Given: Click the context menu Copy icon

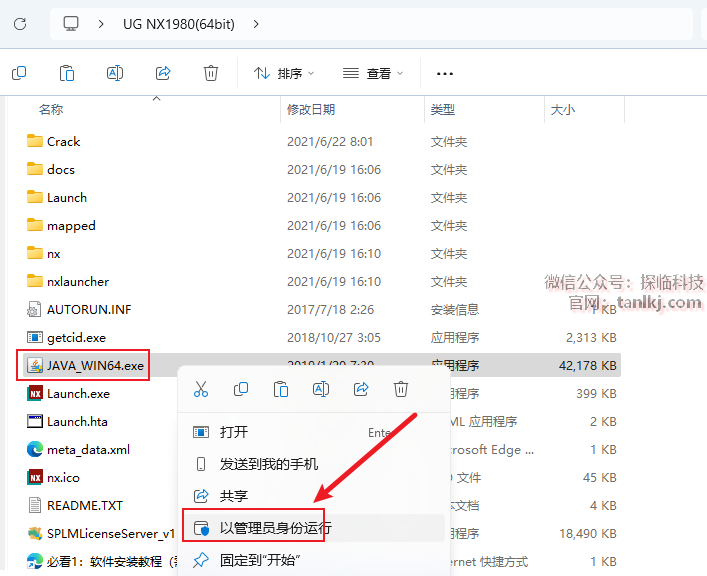Looking at the screenshot, I should pyautogui.click(x=241, y=389).
